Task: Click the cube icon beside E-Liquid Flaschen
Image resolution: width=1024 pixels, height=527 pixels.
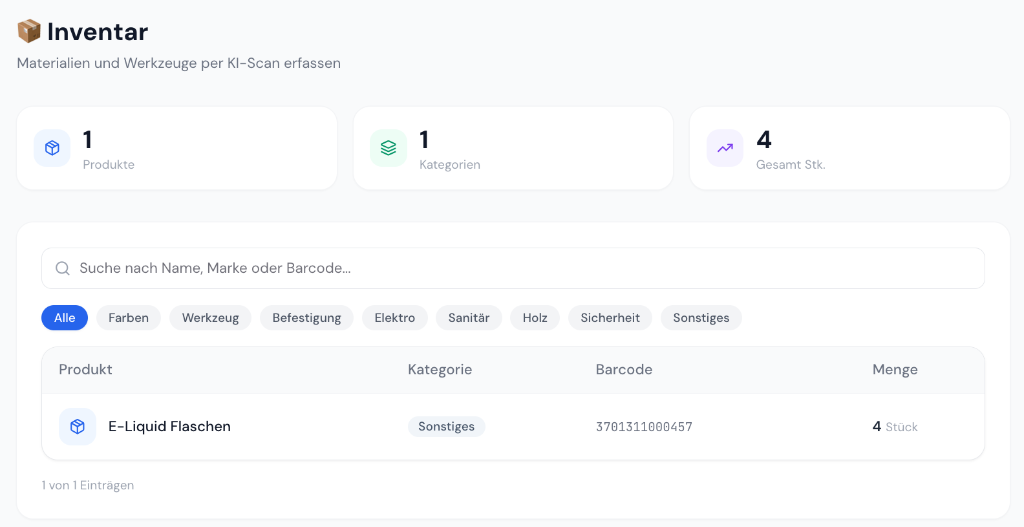Action: point(77,426)
